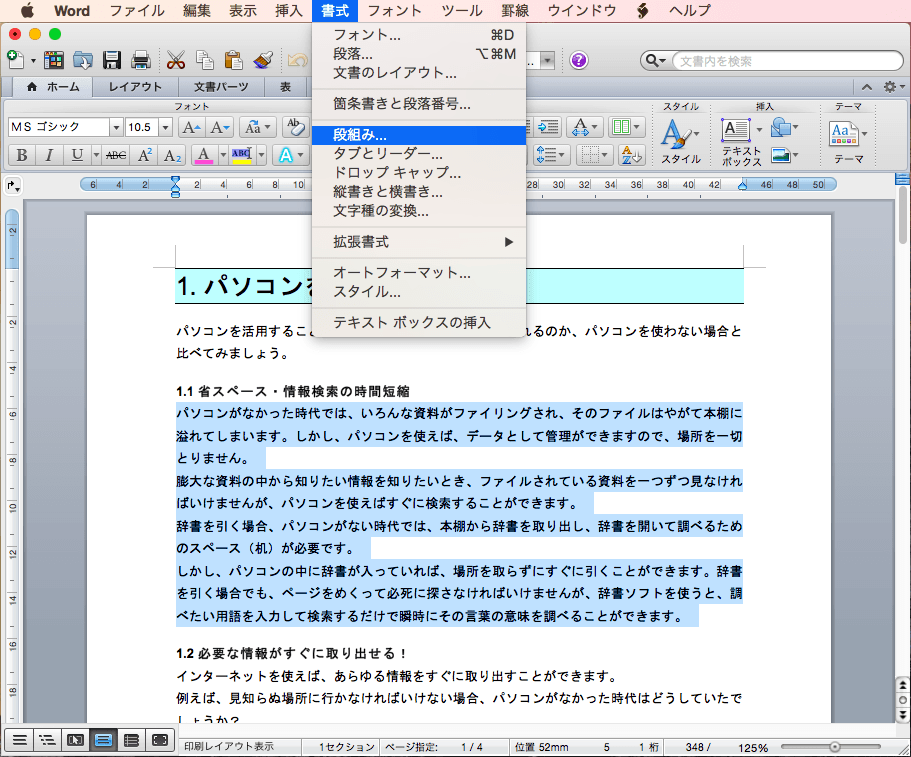Increase font size with A up icon
This screenshot has height=757, width=911.
coord(191,127)
